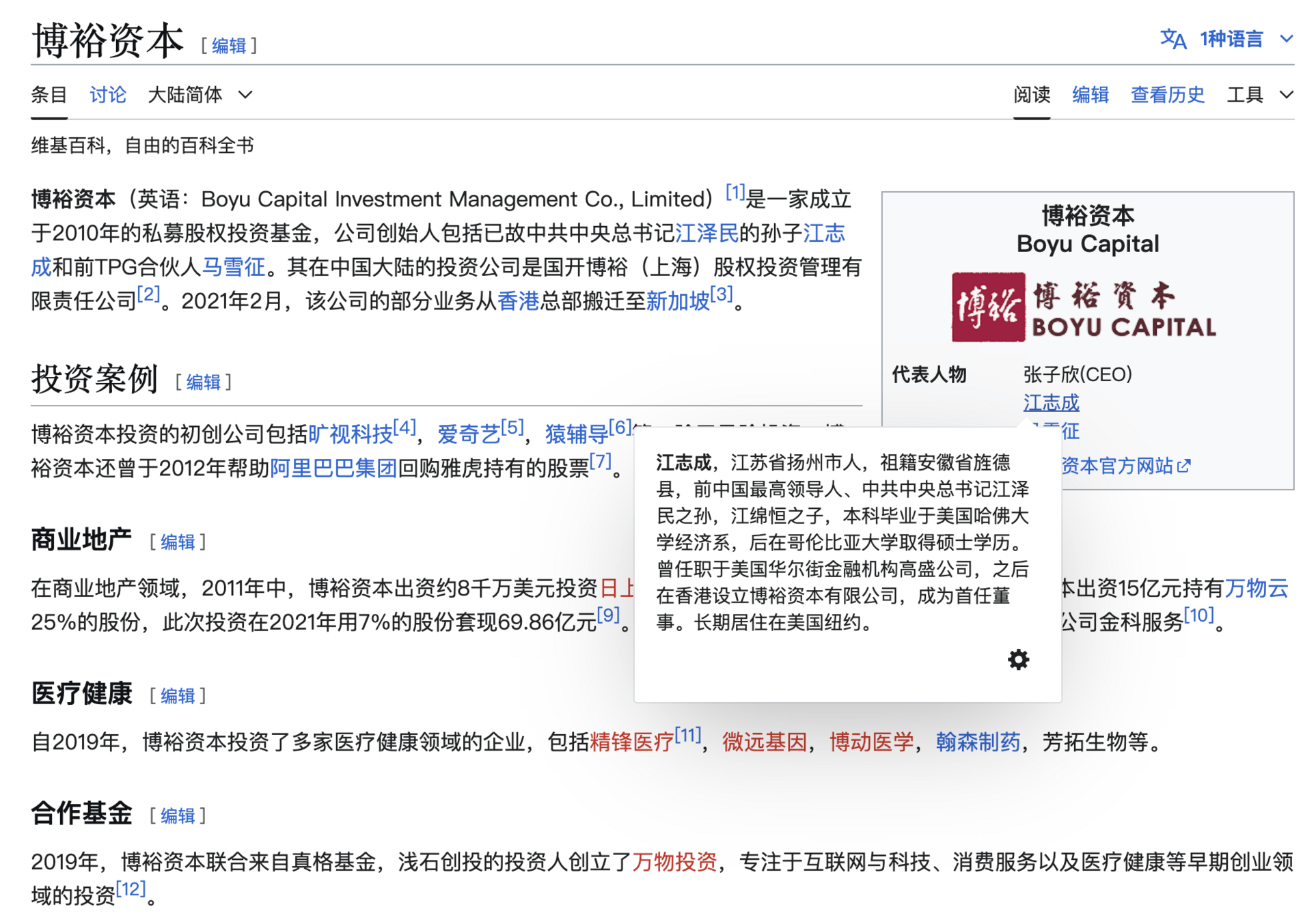The image size is (1316, 922).
Task: Click the 条目 tab
Action: [49, 94]
